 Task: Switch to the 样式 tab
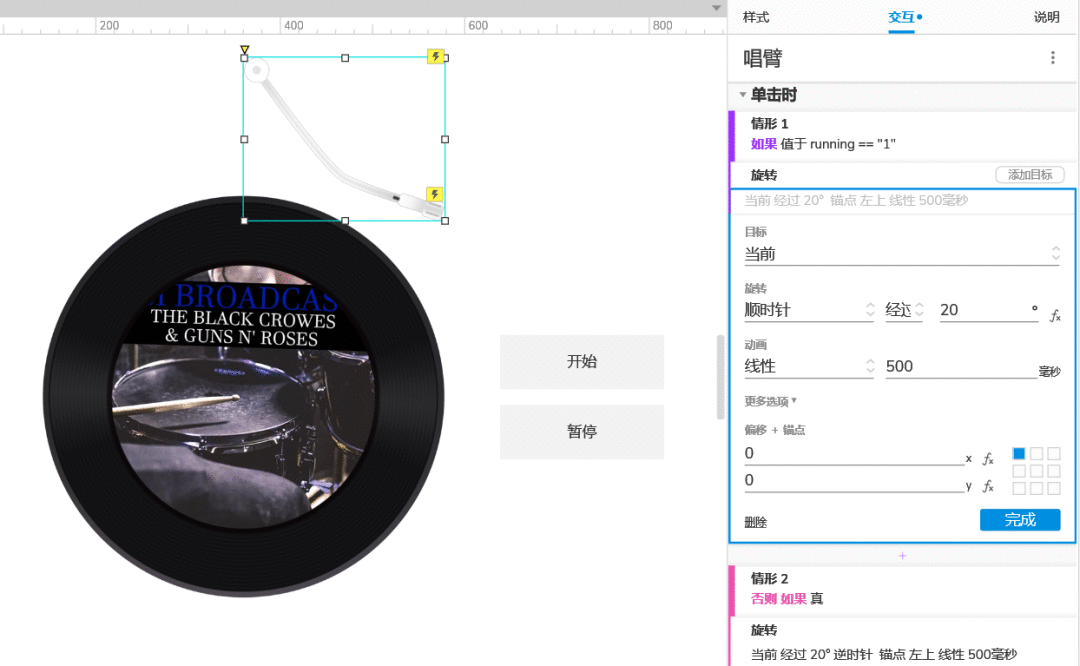point(756,17)
